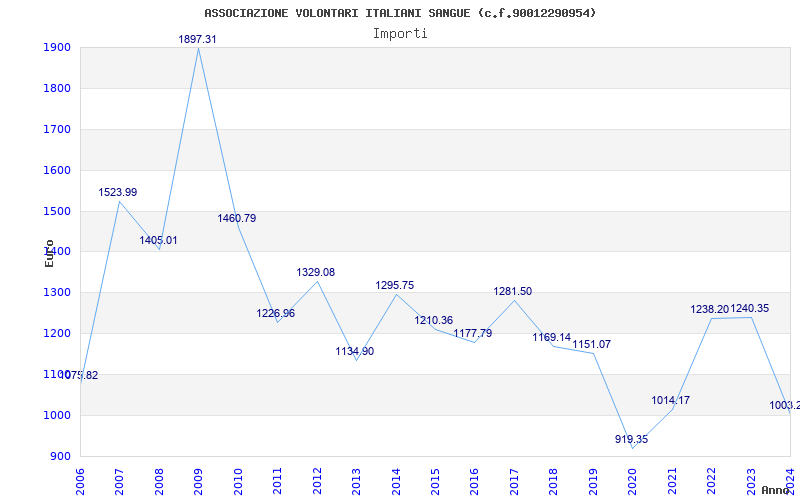800x500 pixels.
Task: Click the 1405.01 data label
Action: pos(159,240)
